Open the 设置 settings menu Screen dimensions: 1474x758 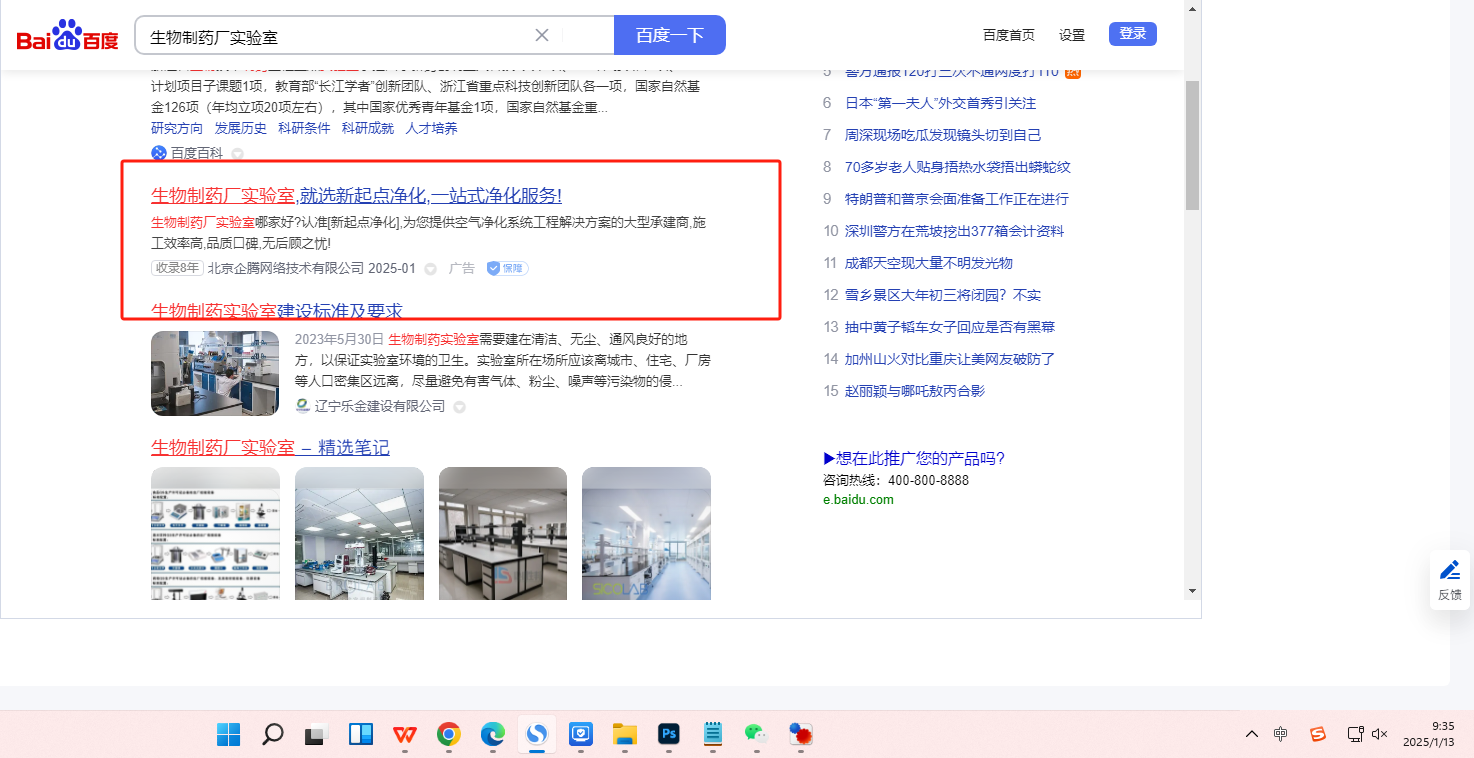(x=1072, y=35)
